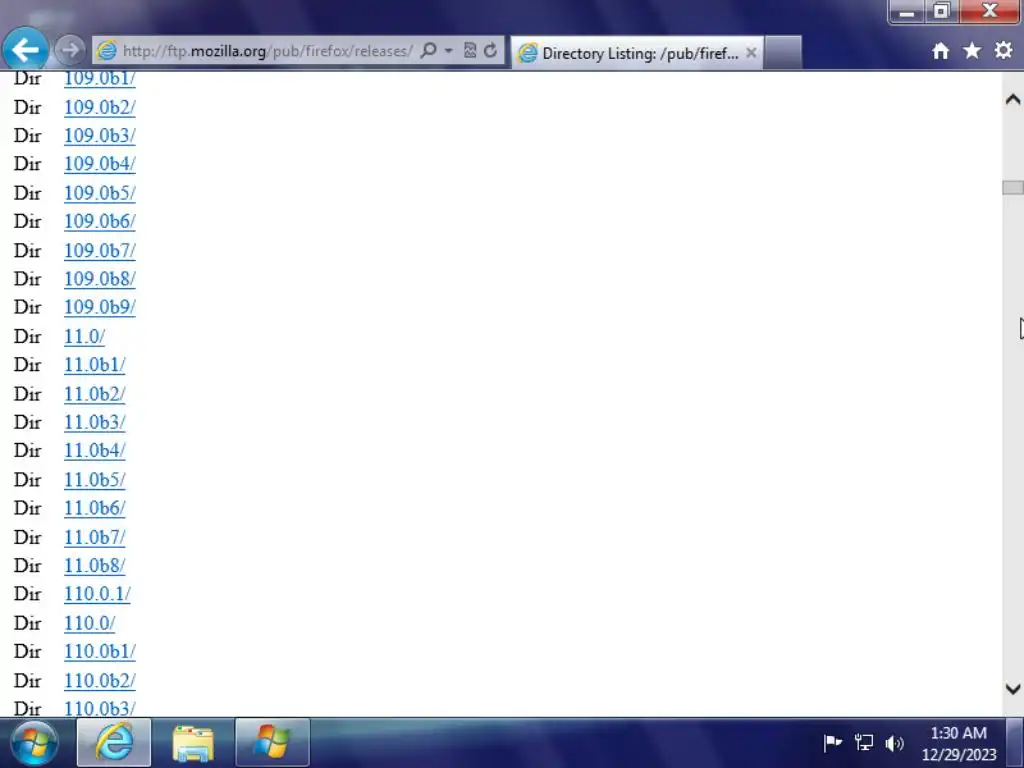Open the 11.0b7/ directory link
The height and width of the screenshot is (768, 1024).
[95, 537]
